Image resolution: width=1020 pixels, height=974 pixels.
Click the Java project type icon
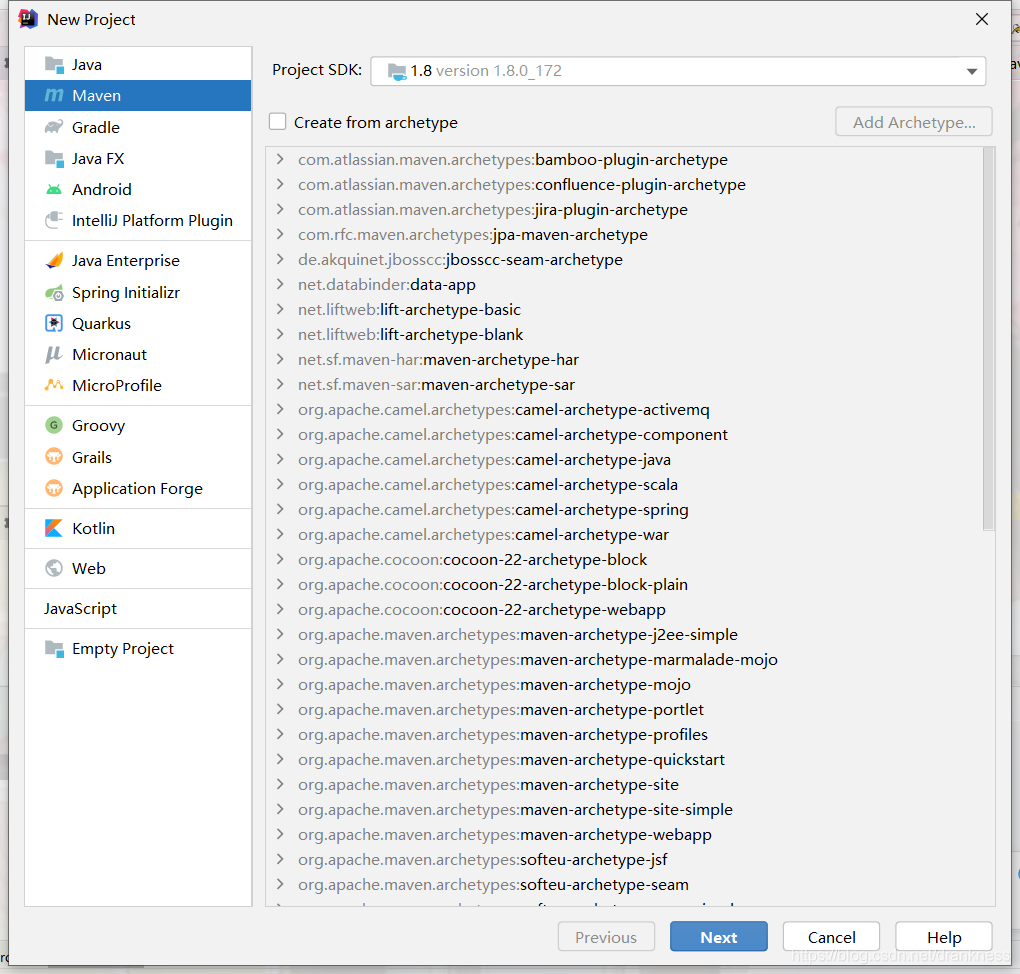[54, 64]
